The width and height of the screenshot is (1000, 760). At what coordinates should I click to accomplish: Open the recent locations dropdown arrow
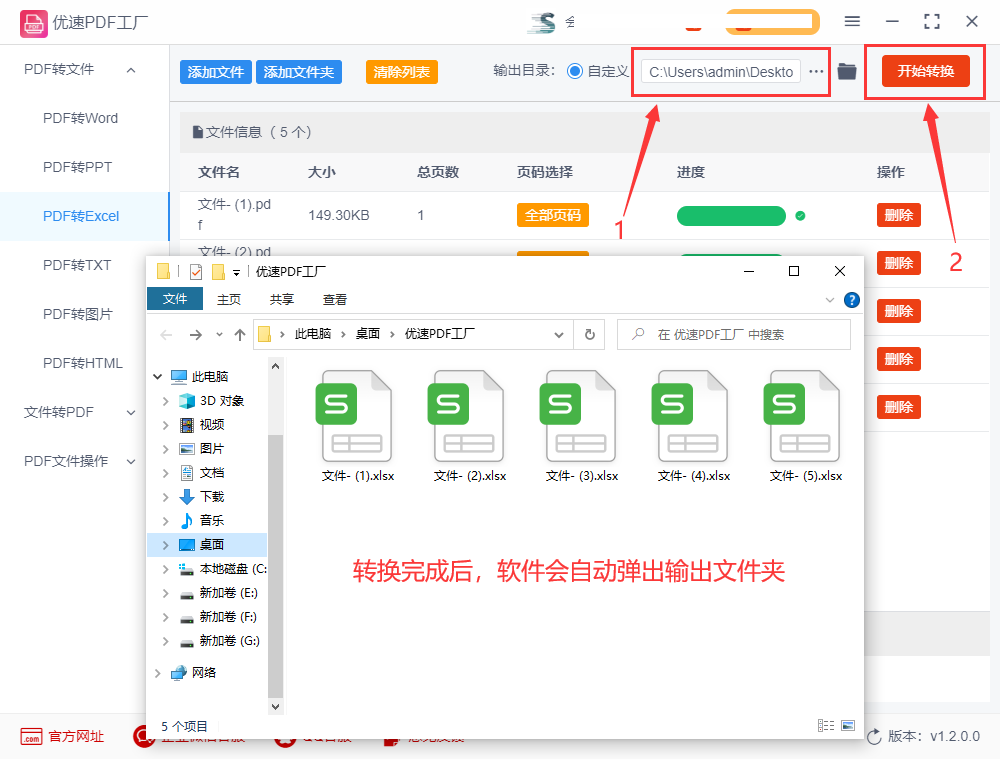(x=219, y=334)
